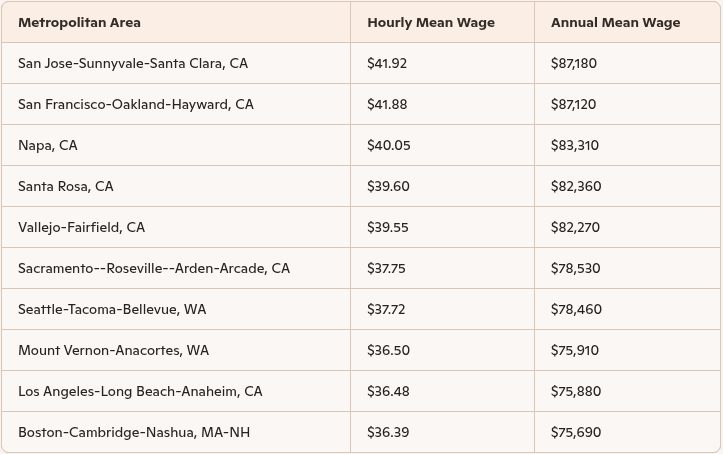Screen dimensions: 723x454
Task: Select the $82,360 annual wage cell
Action: tap(575, 186)
